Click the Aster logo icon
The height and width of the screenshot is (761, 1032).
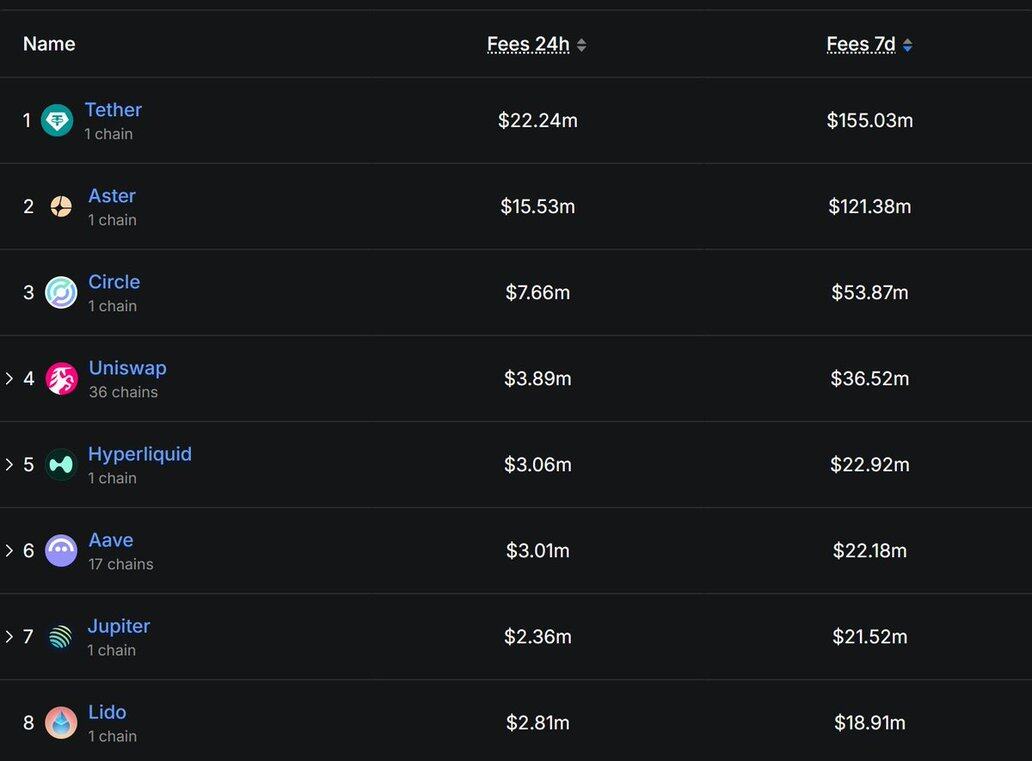61,207
